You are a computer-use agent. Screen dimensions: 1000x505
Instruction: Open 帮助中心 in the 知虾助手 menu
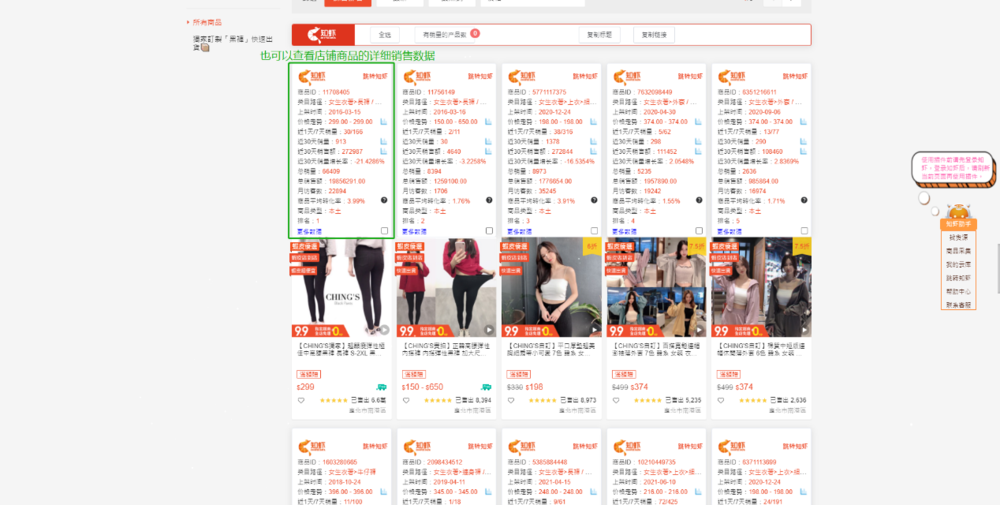(959, 291)
